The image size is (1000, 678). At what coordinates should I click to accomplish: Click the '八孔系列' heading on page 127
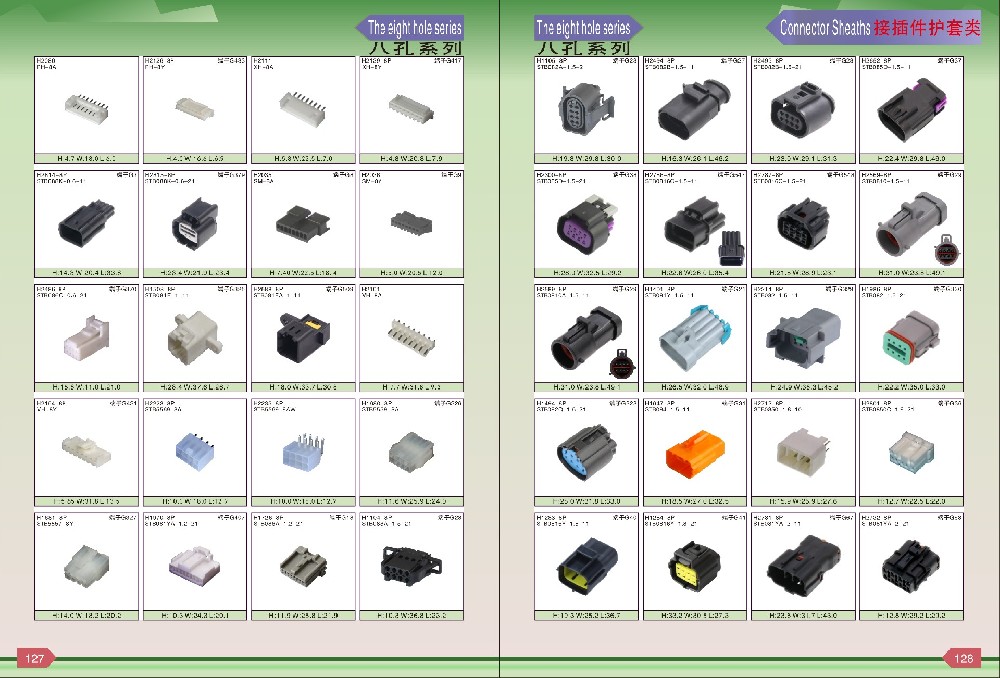pos(415,48)
